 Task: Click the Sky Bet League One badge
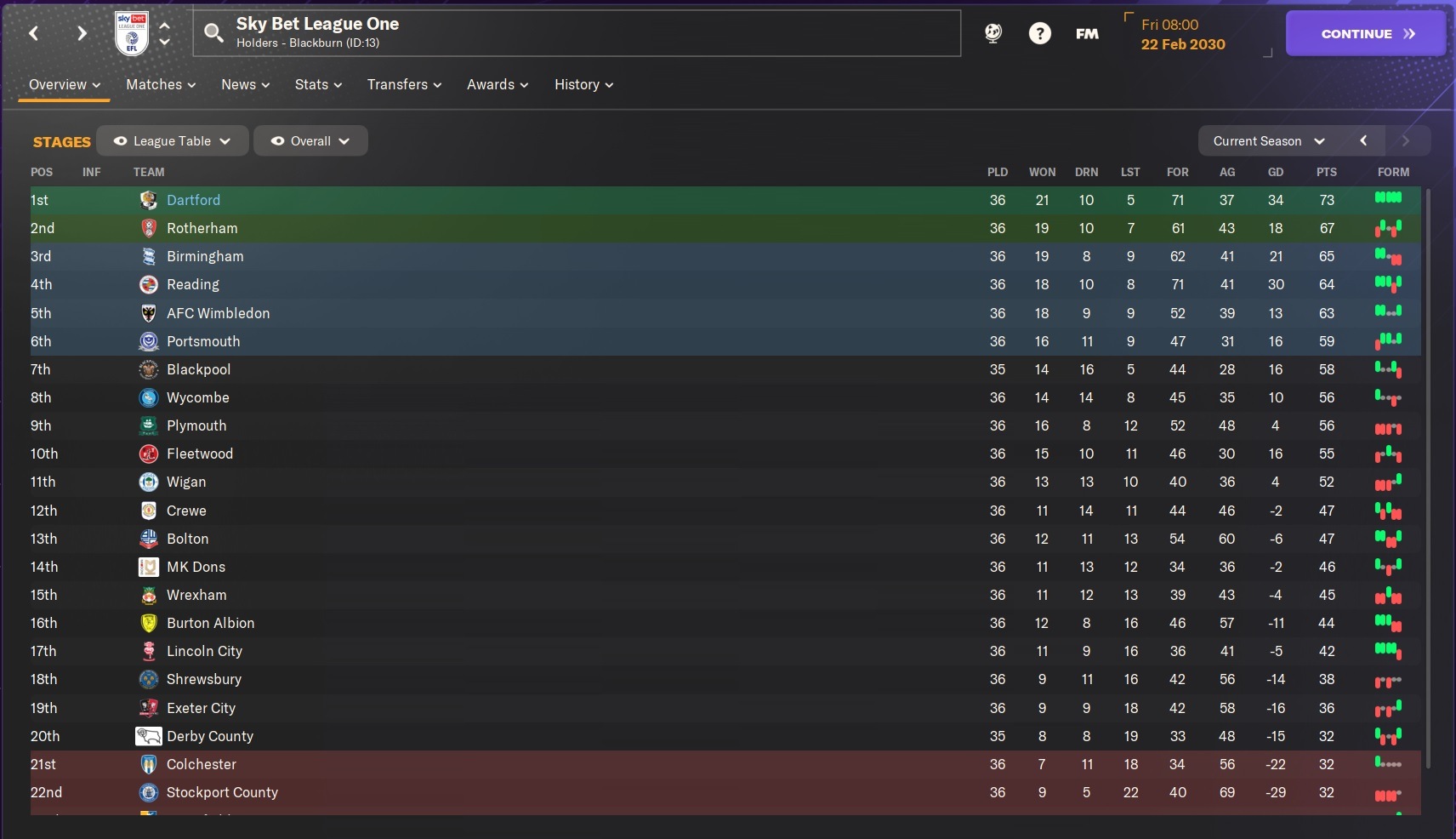coord(132,33)
